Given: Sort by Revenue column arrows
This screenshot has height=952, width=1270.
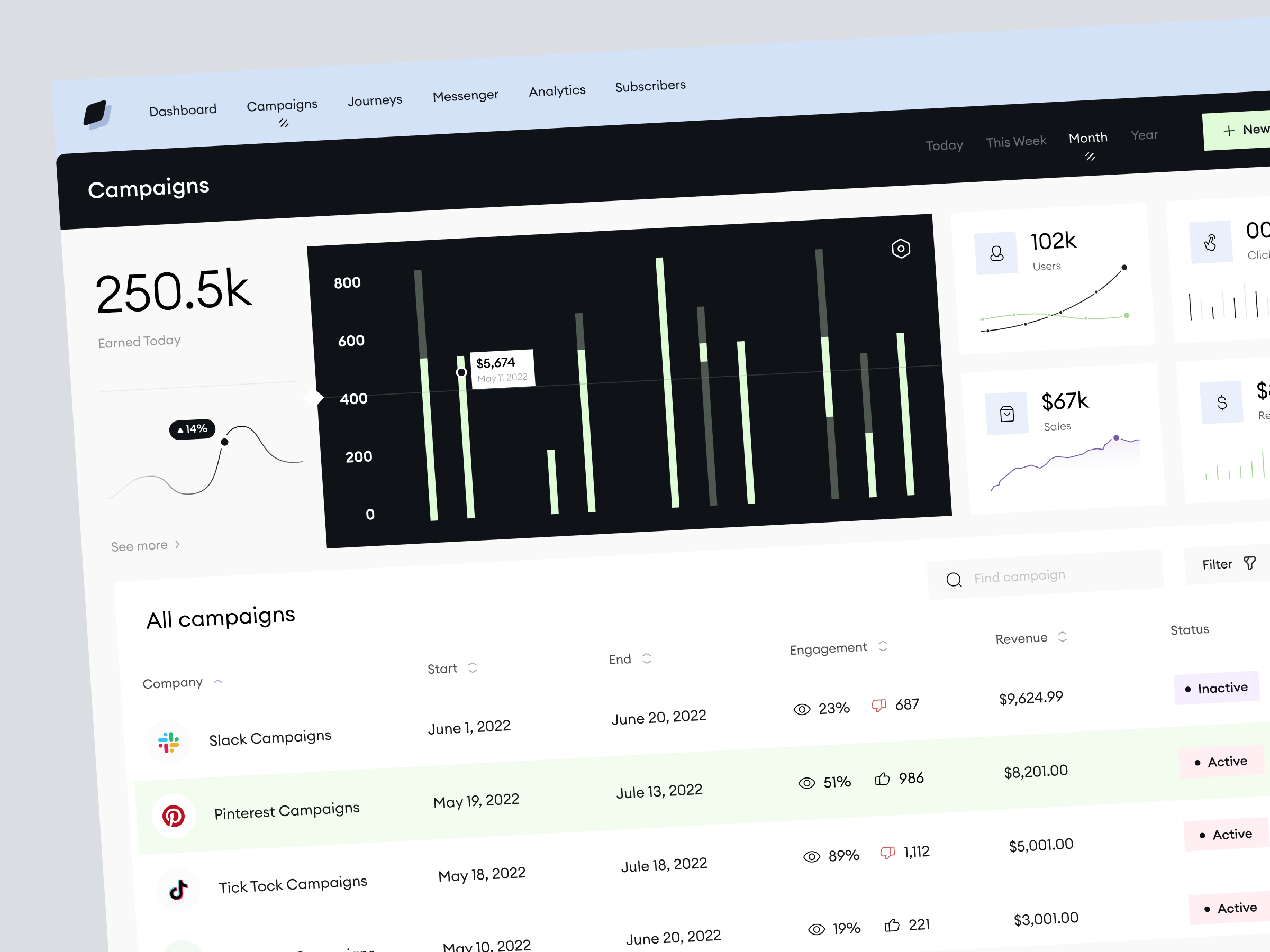Looking at the screenshot, I should (x=1062, y=636).
